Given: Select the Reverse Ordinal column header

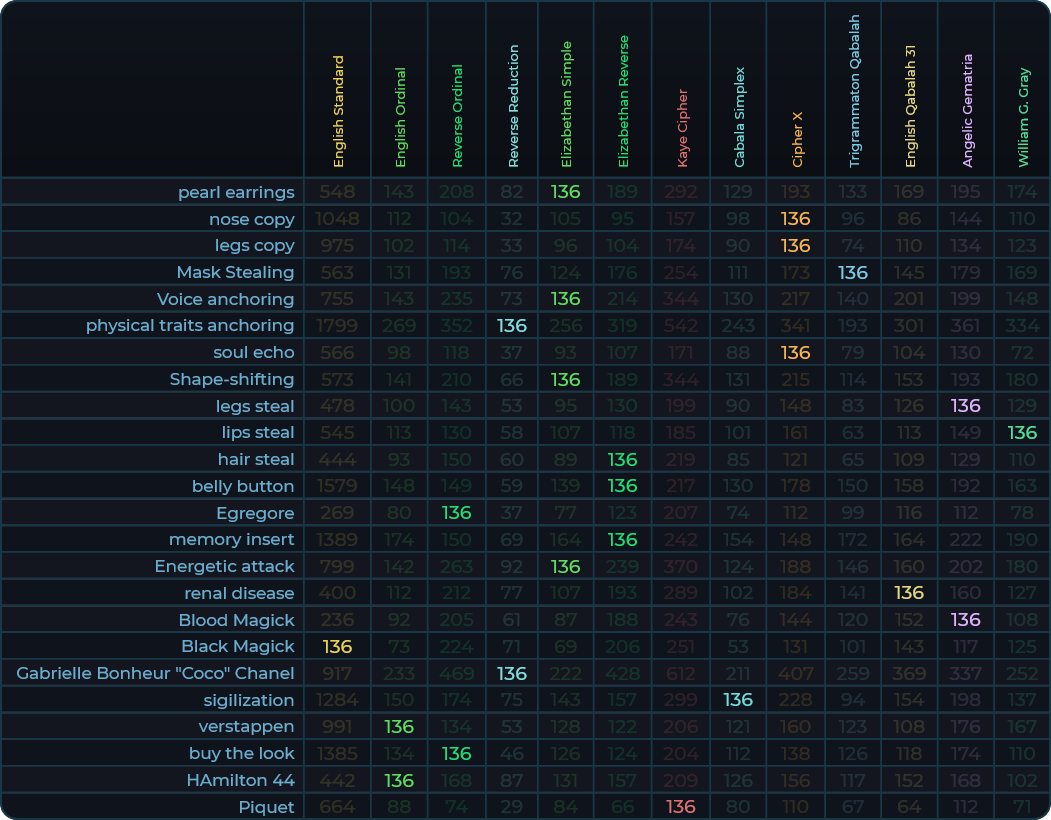Looking at the screenshot, I should pyautogui.click(x=457, y=116).
